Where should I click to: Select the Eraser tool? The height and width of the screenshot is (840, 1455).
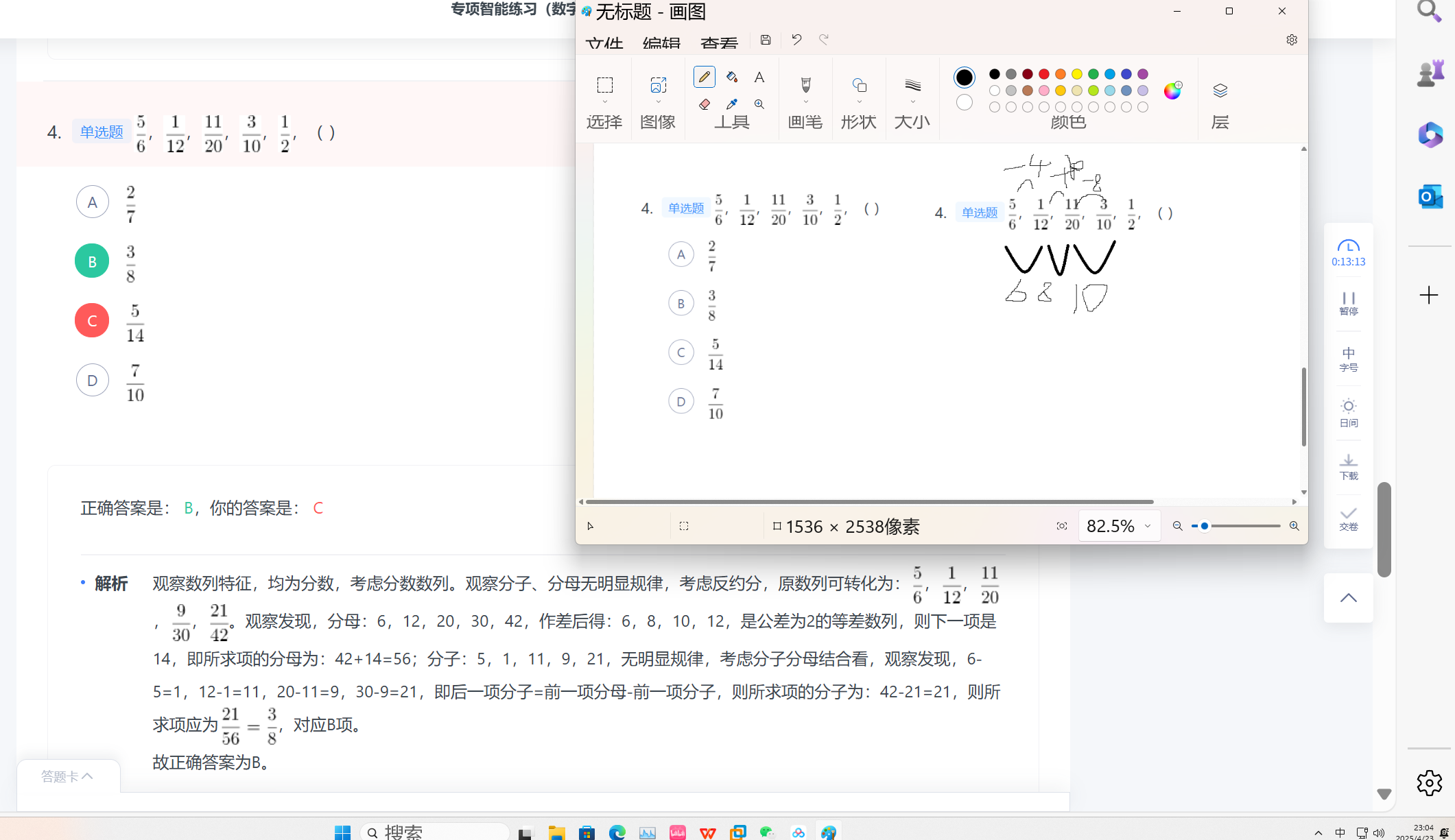(x=704, y=104)
